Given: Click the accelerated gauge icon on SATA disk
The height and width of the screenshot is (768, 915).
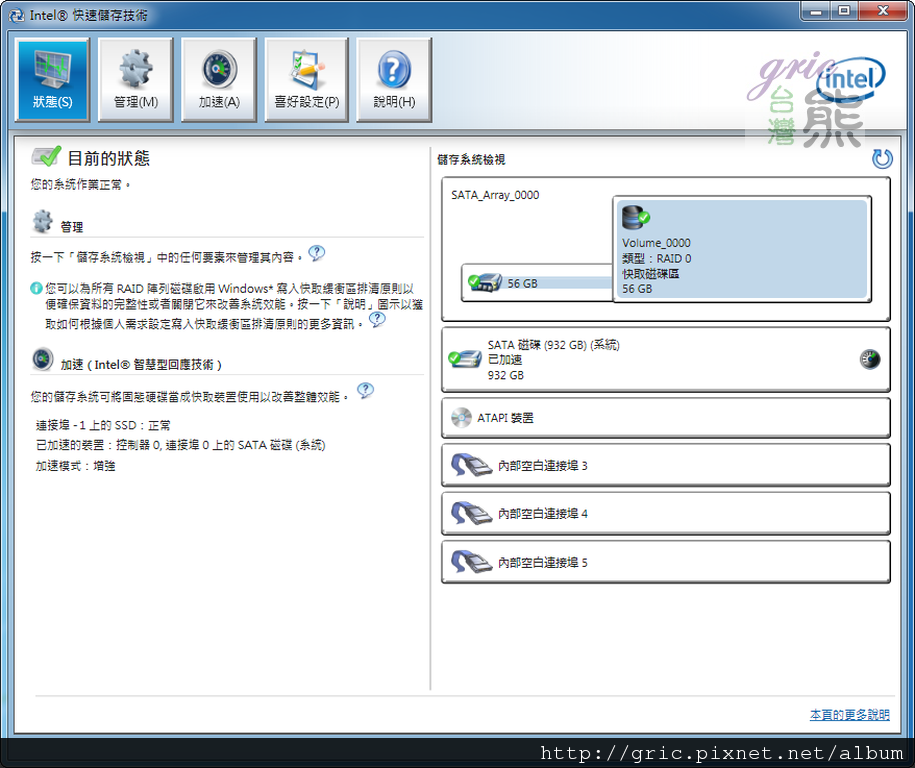Looking at the screenshot, I should tap(869, 359).
